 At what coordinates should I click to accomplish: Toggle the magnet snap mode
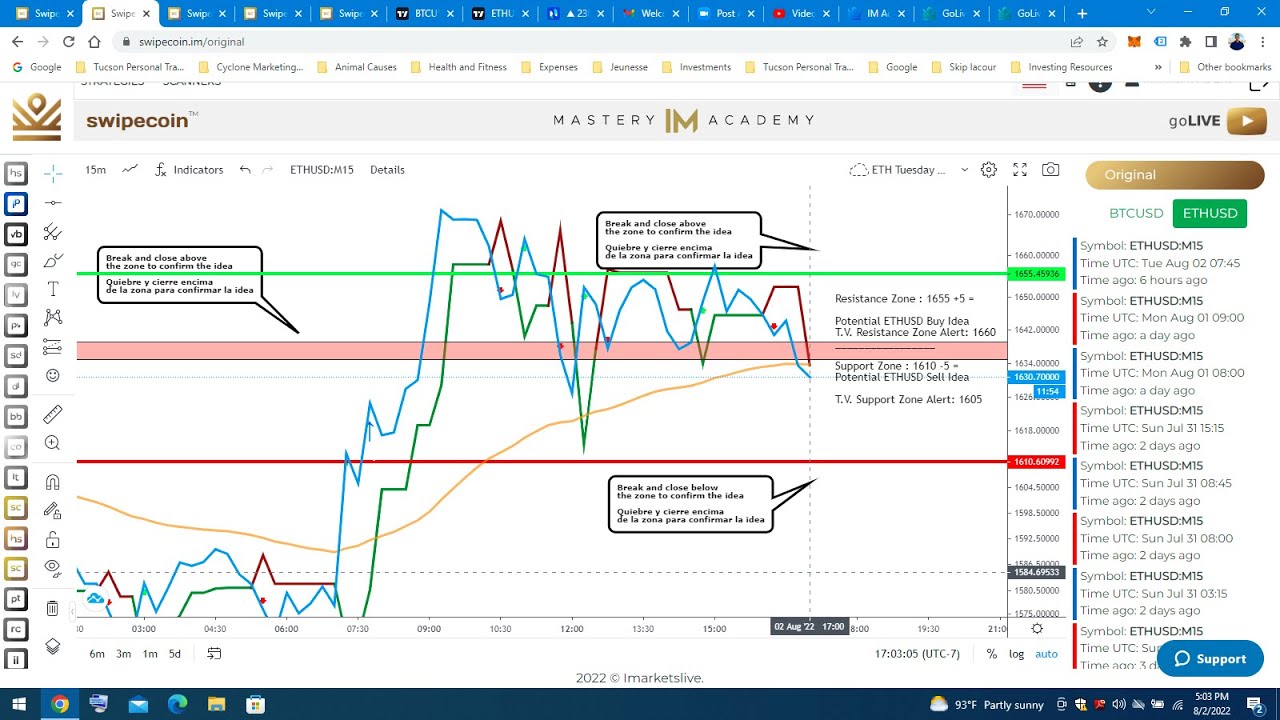pos(53,482)
